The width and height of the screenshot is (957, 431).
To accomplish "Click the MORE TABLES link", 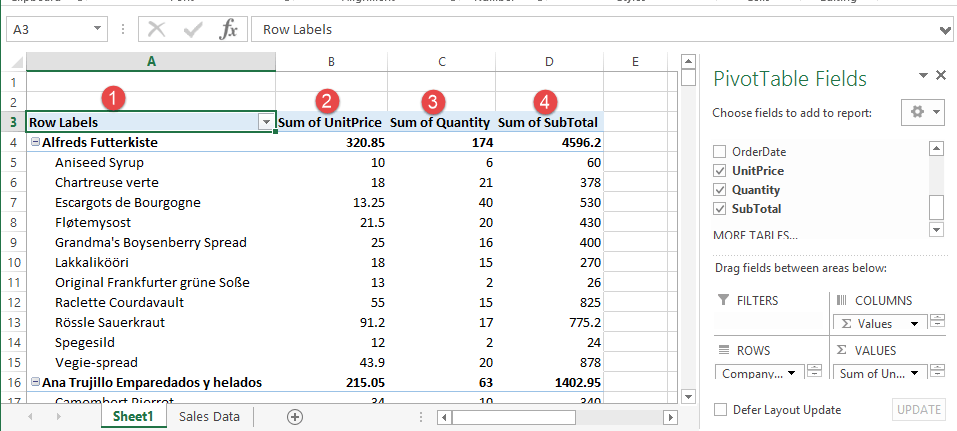I will click(x=755, y=236).
